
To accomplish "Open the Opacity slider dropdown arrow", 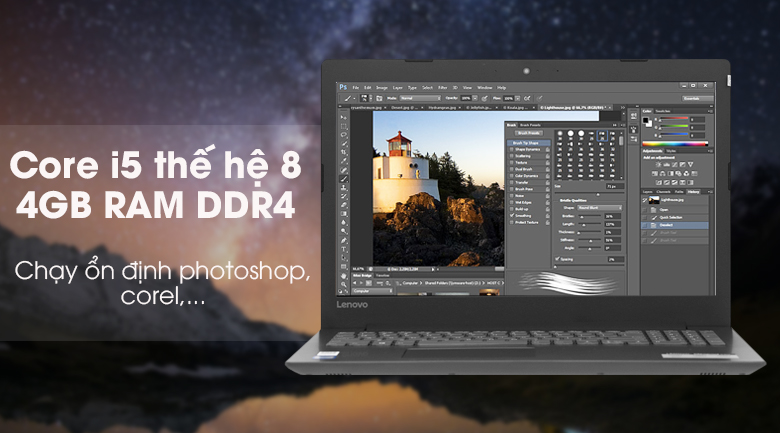I will pyautogui.click(x=475, y=98).
